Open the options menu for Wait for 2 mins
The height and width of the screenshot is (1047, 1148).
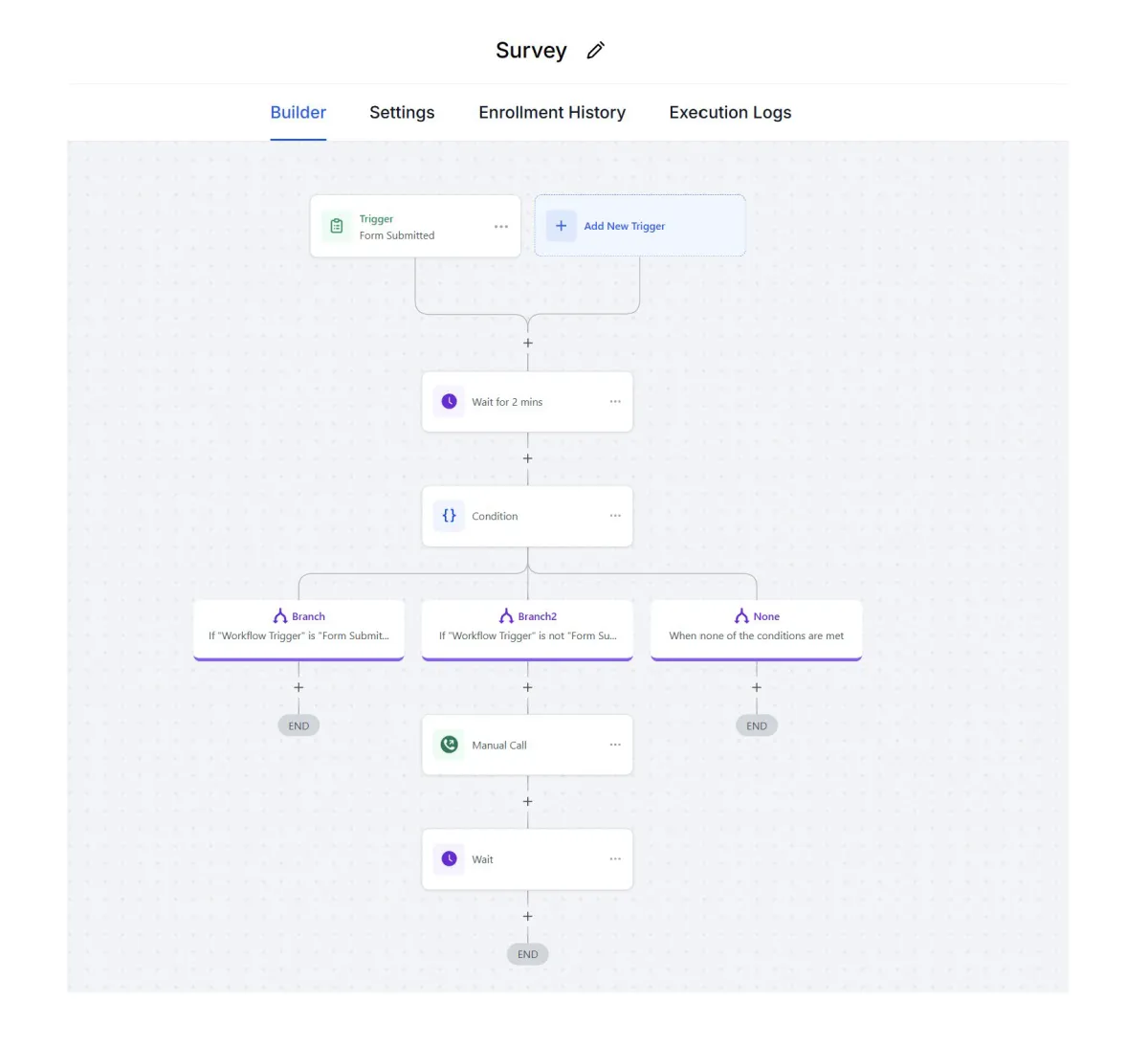click(x=615, y=402)
